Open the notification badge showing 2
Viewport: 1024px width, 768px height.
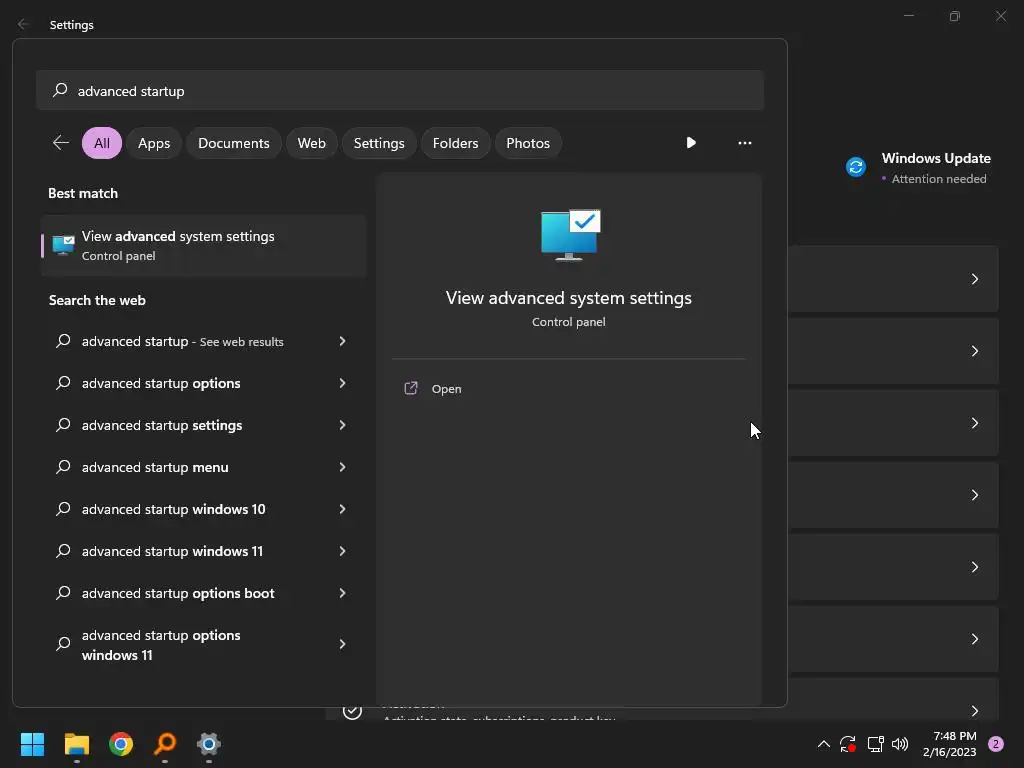tap(996, 744)
